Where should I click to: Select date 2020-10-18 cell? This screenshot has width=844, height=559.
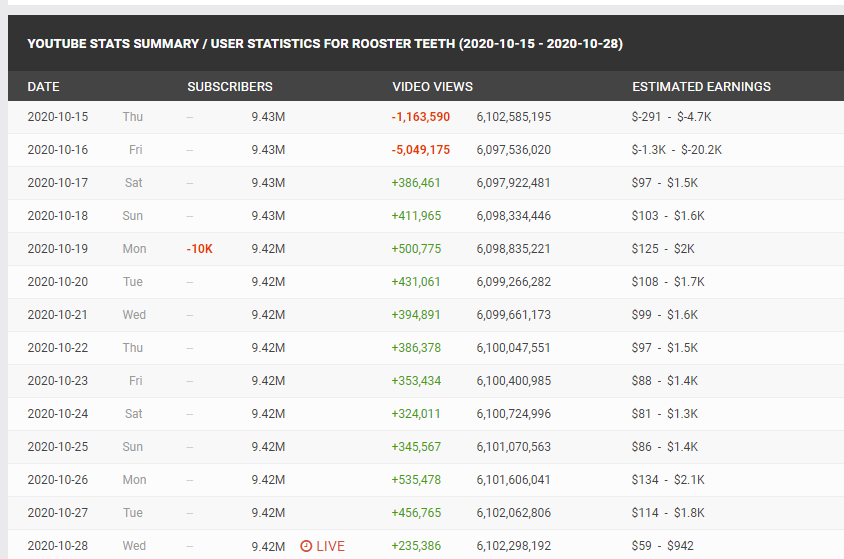58,216
